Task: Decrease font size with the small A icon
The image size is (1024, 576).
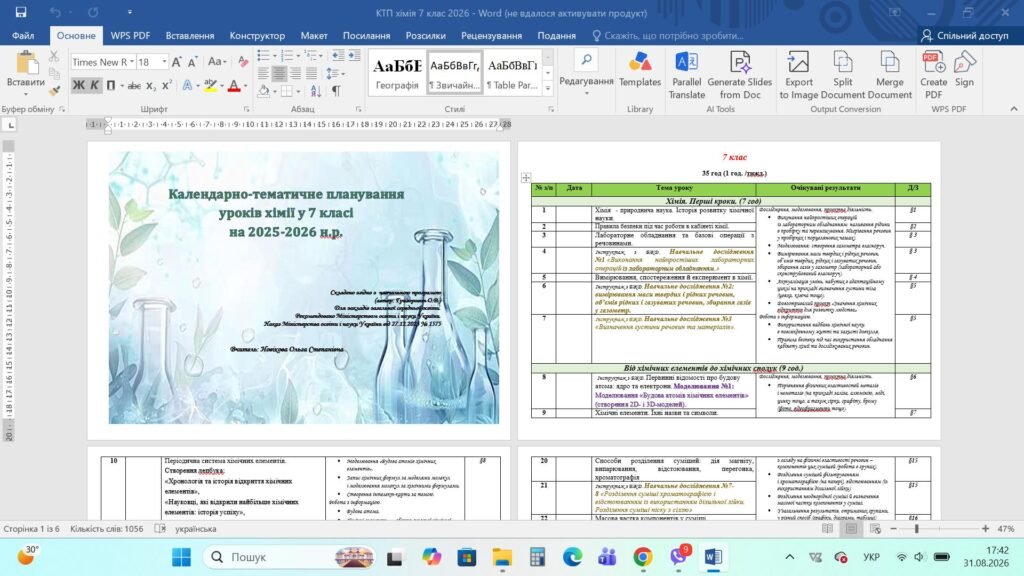Action: (x=193, y=62)
